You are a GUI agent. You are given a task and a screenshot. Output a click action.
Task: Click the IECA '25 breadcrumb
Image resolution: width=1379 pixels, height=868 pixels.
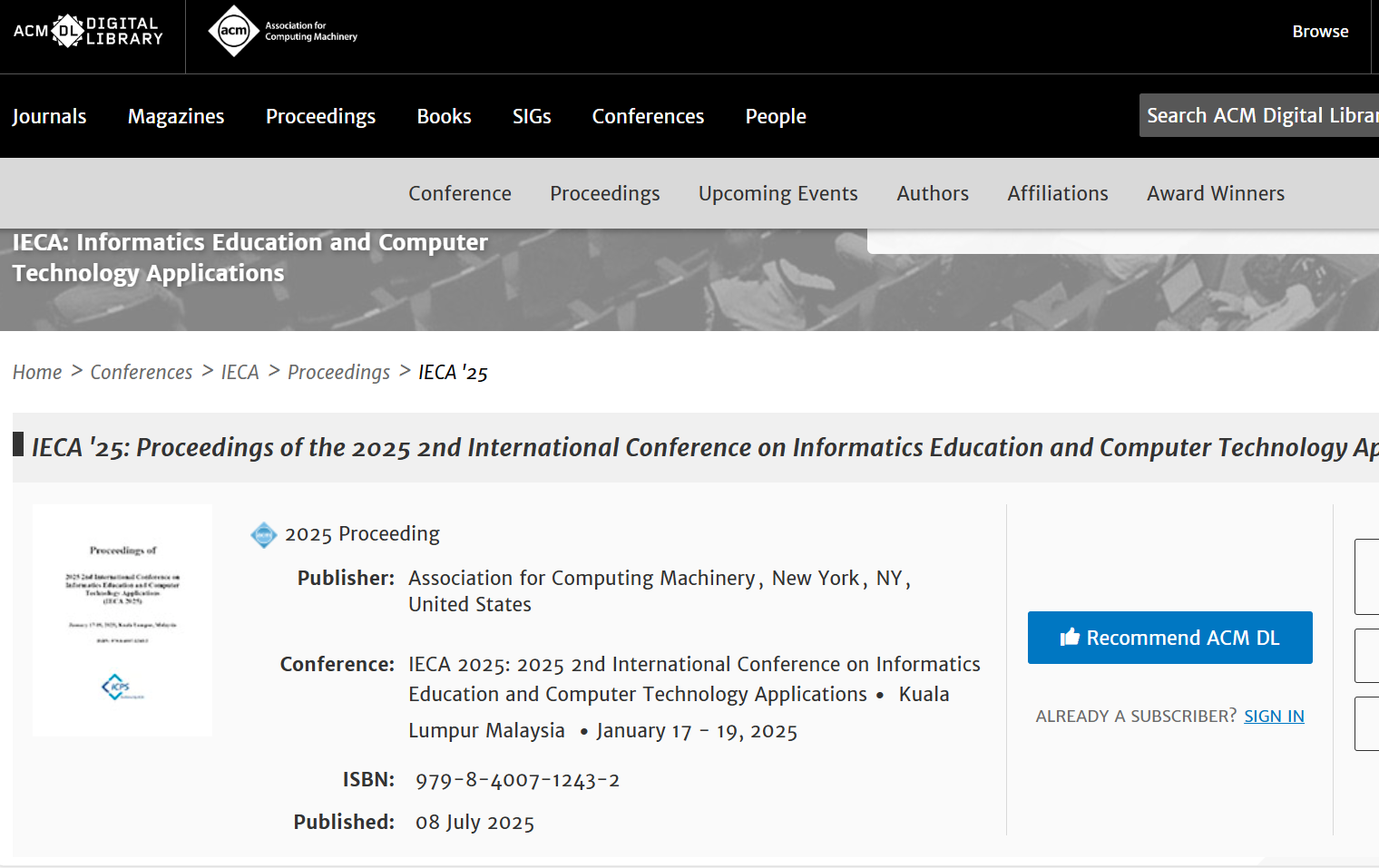[x=453, y=372]
